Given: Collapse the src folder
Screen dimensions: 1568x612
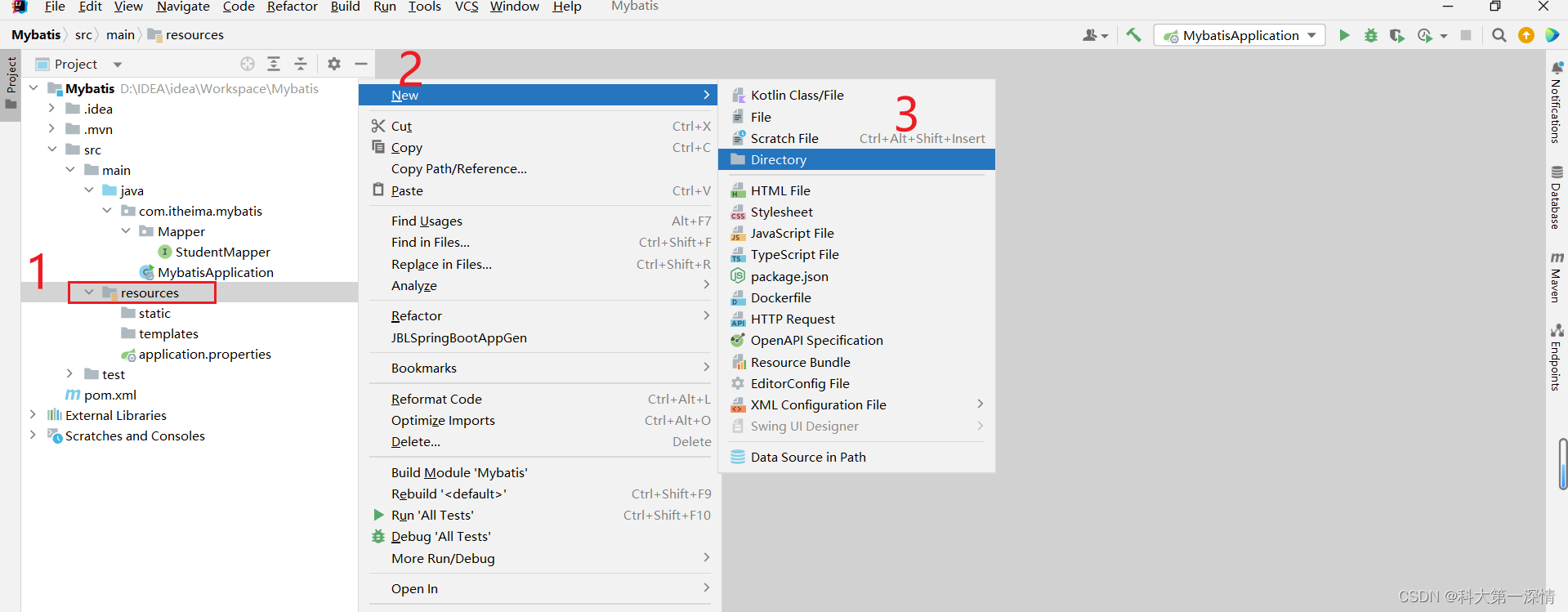Looking at the screenshot, I should point(51,149).
